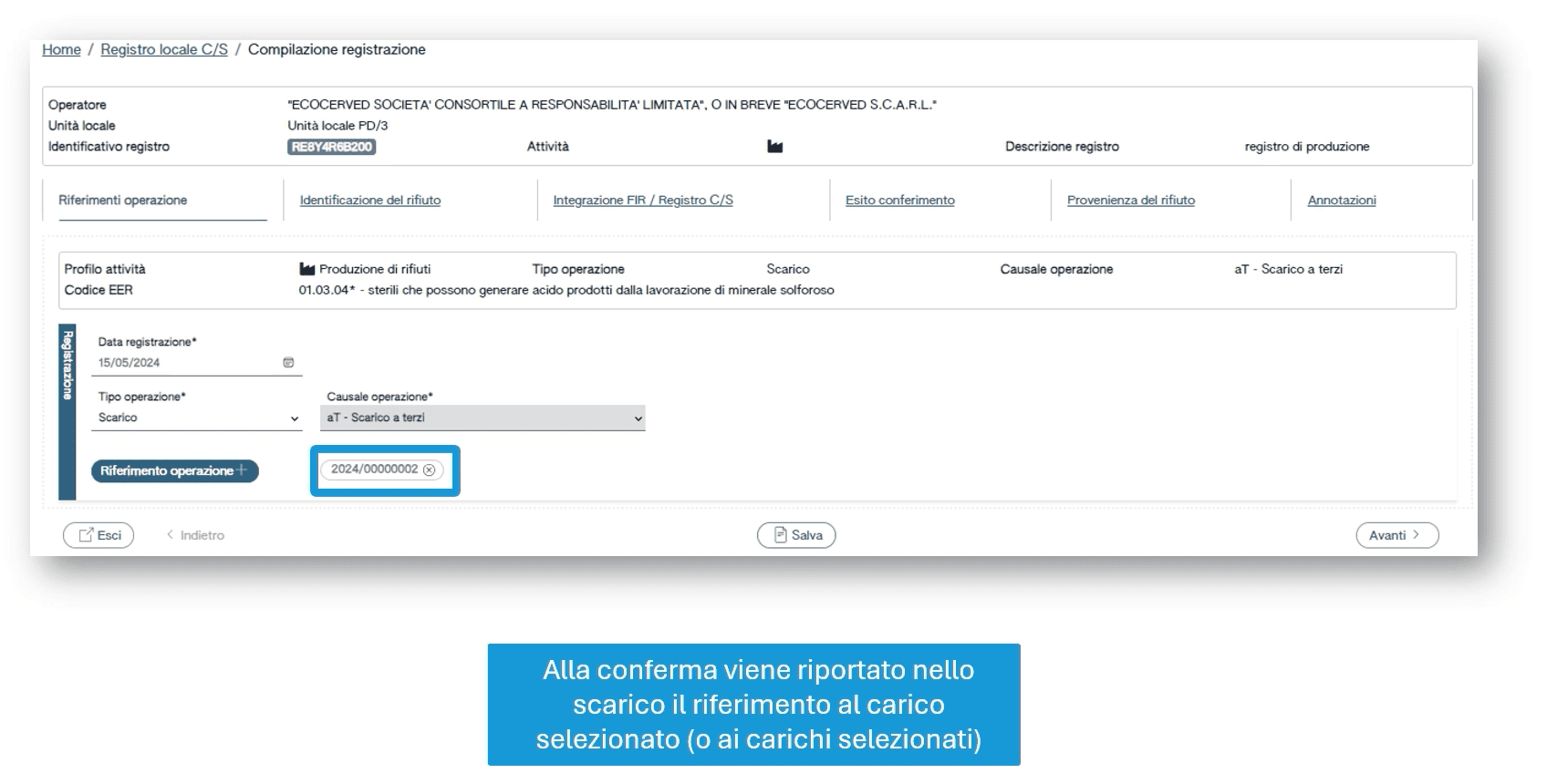This screenshot has height=784, width=1547.
Task: Navigate to Registro locale C/S breadcrumb
Action: (x=164, y=50)
